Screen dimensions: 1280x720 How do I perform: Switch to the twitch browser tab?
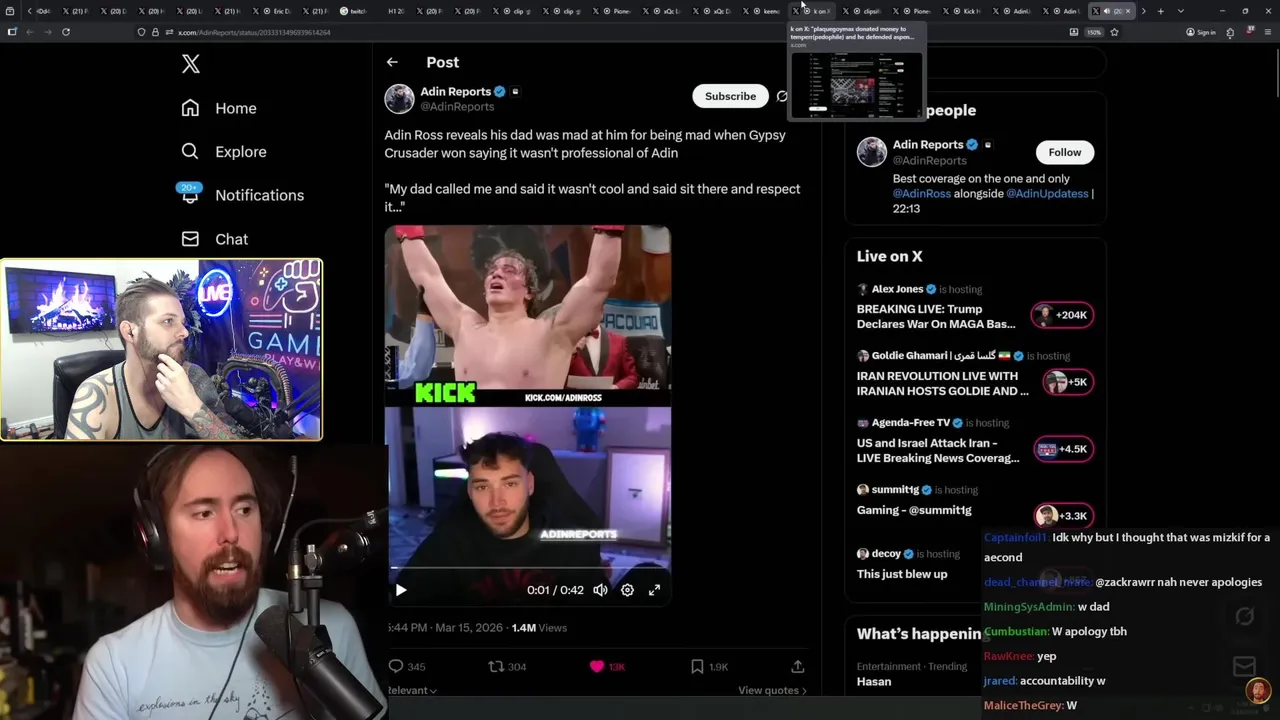pos(354,11)
